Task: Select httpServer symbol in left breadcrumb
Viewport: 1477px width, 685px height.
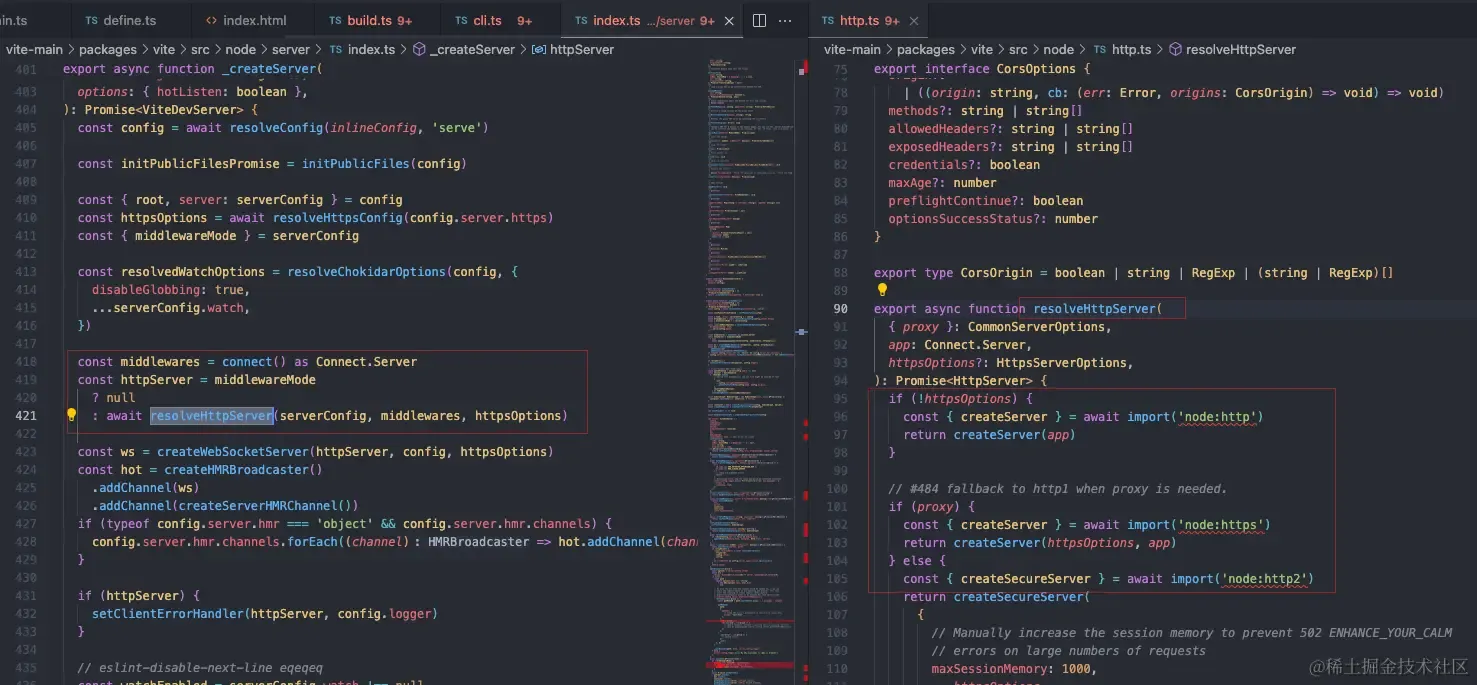Action: 573,49
